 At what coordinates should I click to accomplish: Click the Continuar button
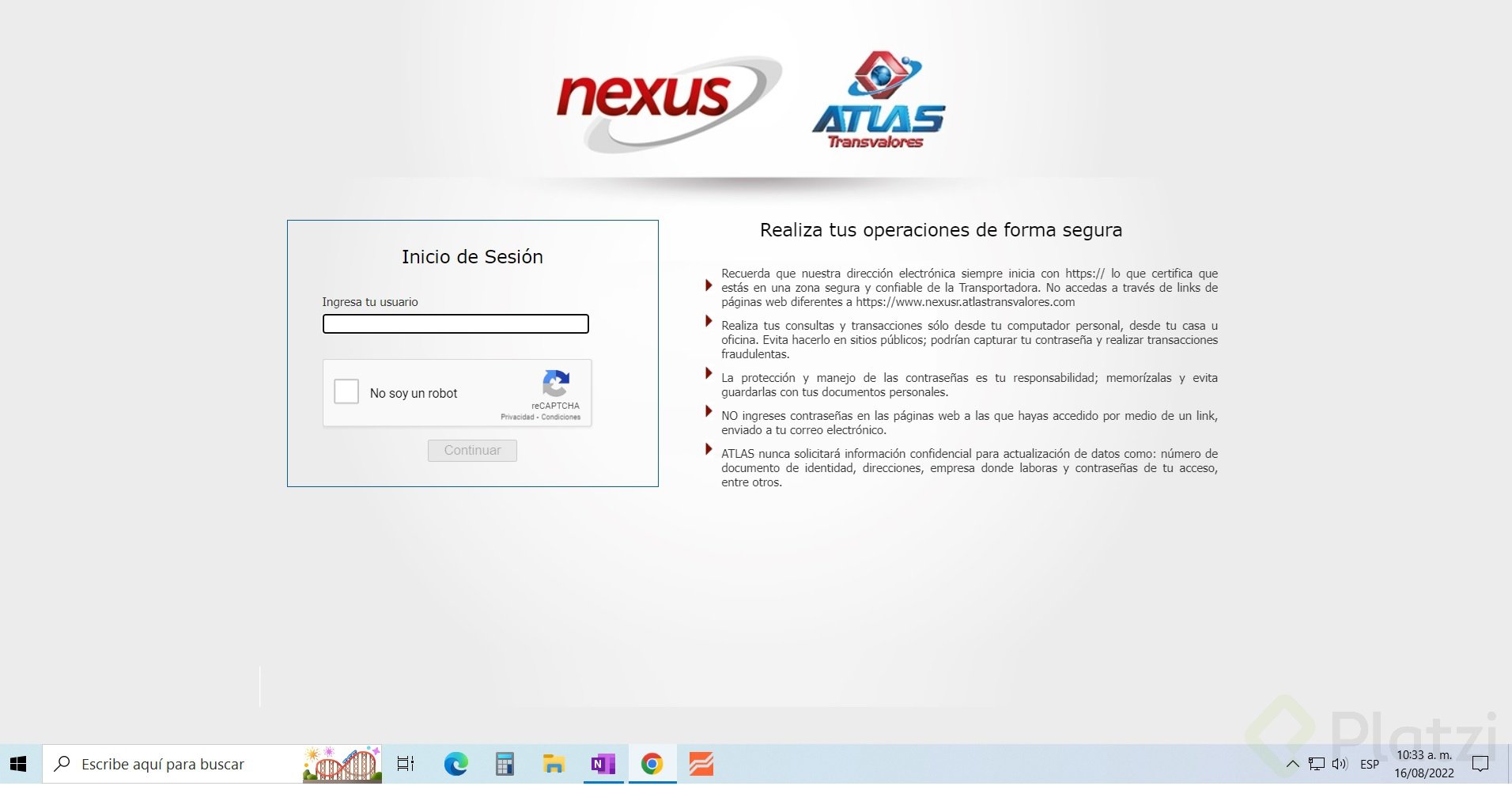coord(472,450)
